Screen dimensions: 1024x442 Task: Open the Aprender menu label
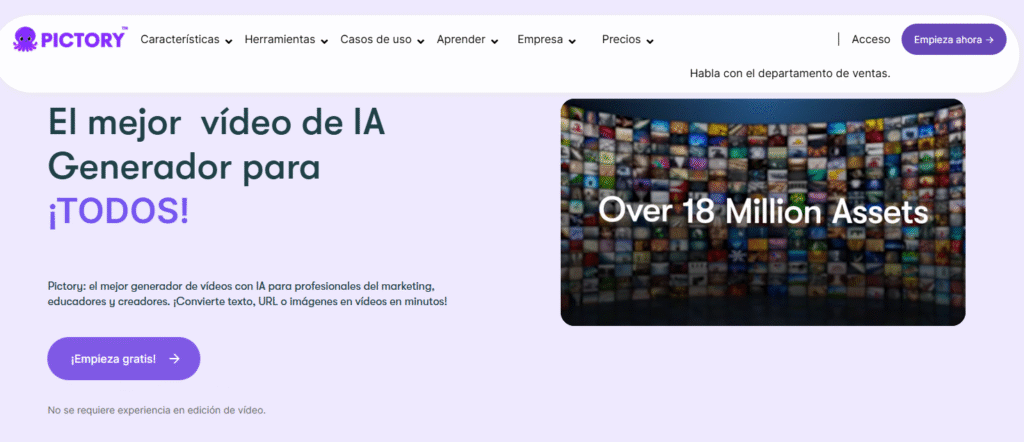coord(461,40)
